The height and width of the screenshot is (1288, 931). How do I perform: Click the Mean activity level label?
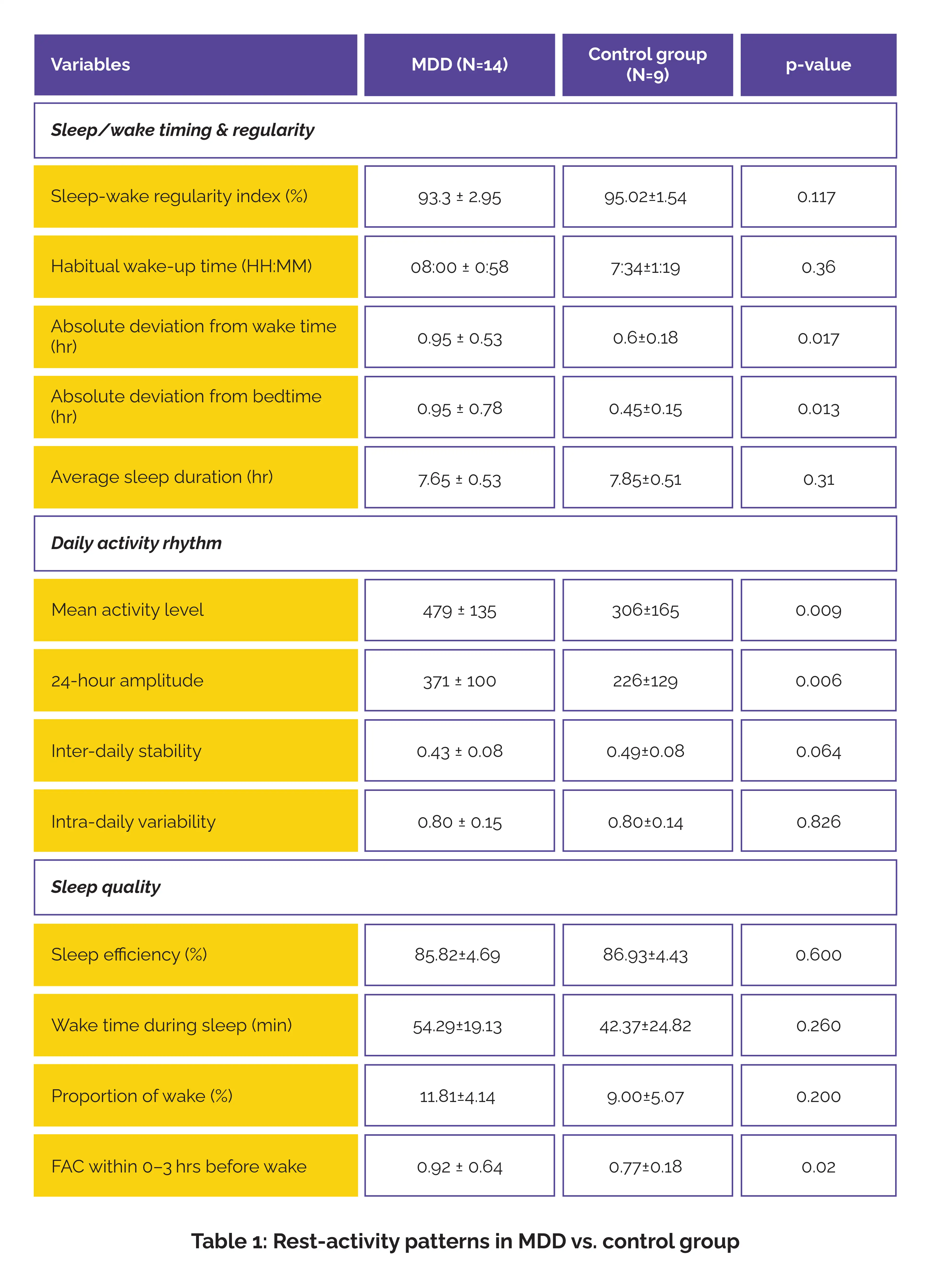(x=127, y=610)
